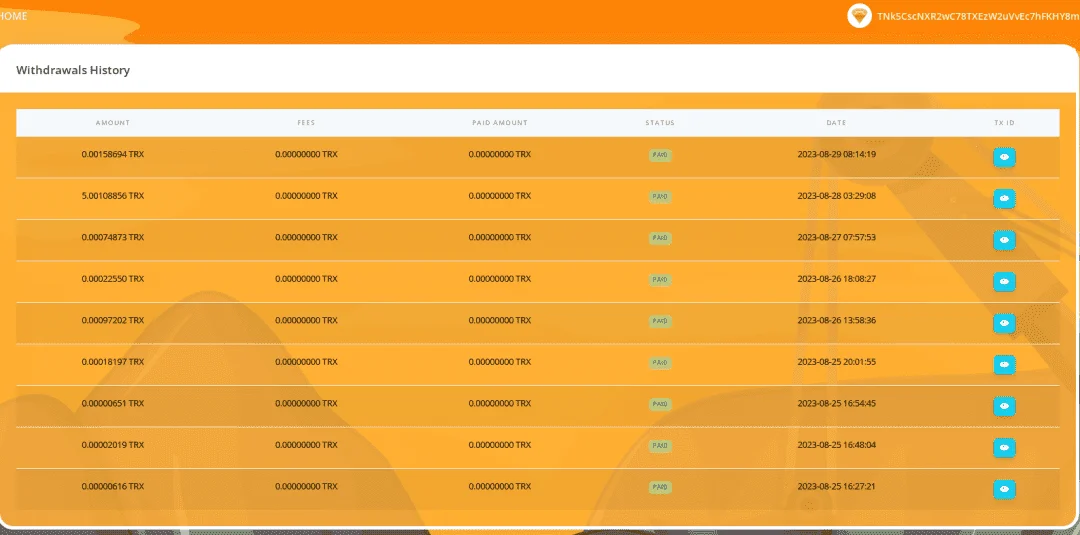
Task: Click amount 0.00158694 TRX
Action: (113, 154)
